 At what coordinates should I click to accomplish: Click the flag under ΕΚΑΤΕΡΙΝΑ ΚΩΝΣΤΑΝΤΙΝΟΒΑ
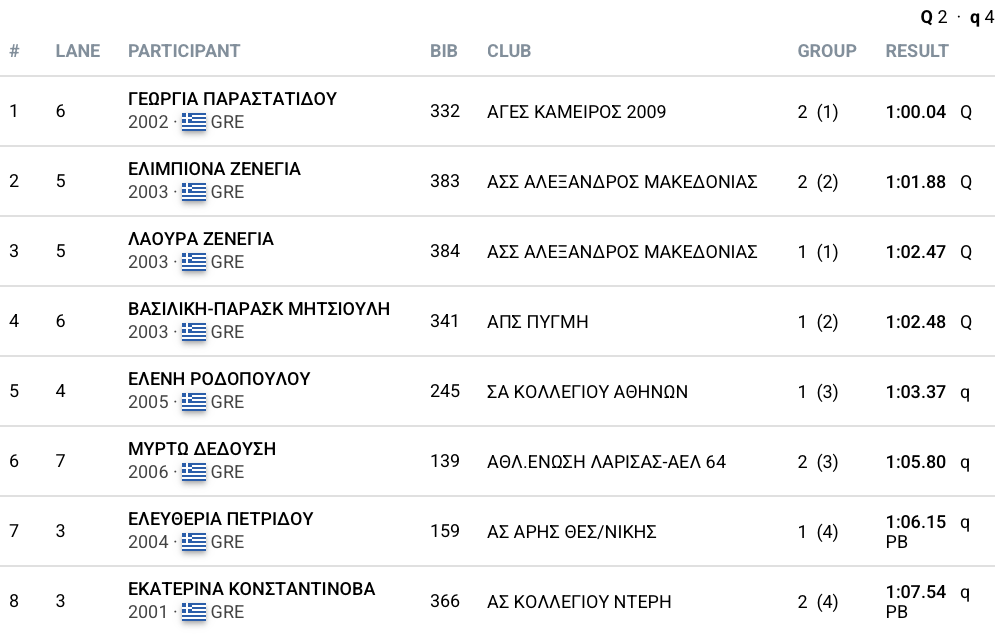[x=194, y=612]
